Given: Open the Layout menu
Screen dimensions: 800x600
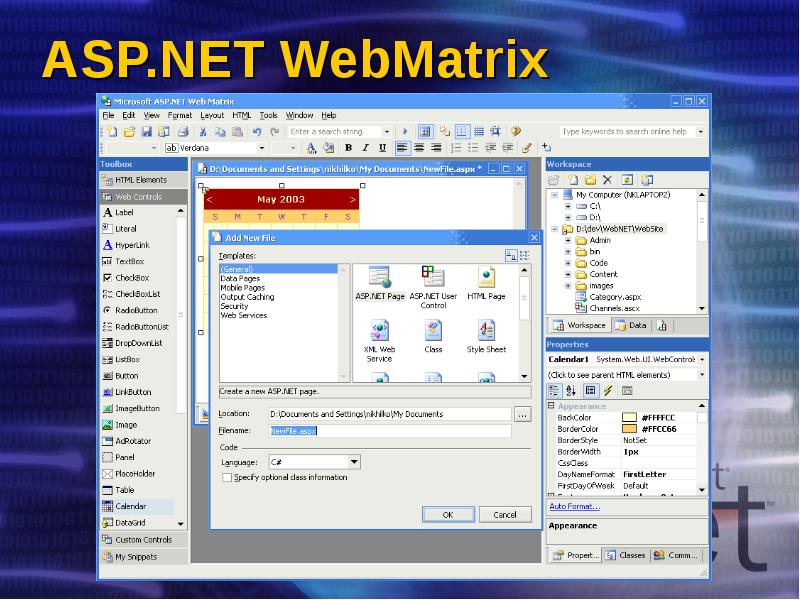Looking at the screenshot, I should click(212, 115).
